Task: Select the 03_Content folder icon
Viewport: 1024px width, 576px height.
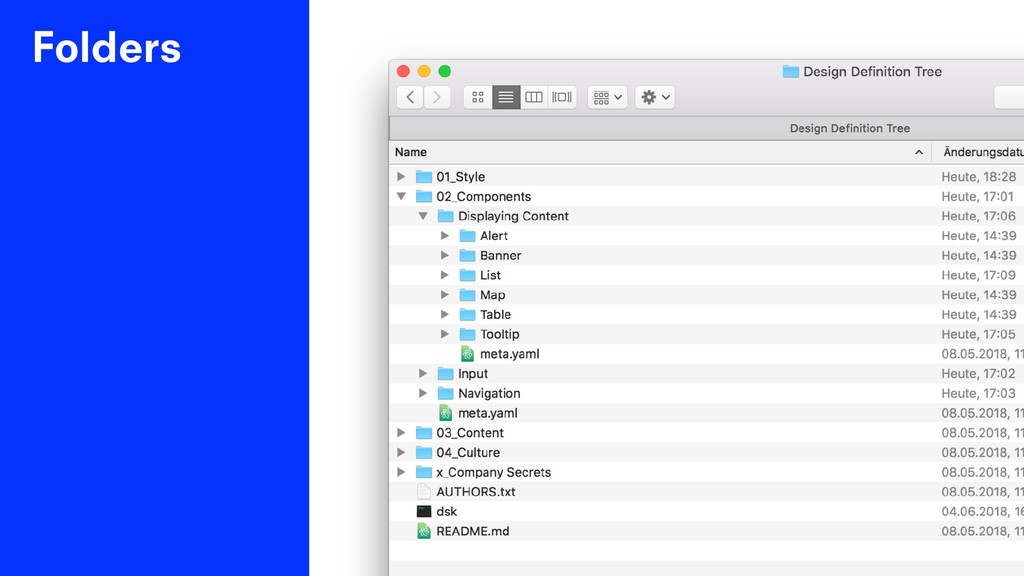Action: point(424,432)
